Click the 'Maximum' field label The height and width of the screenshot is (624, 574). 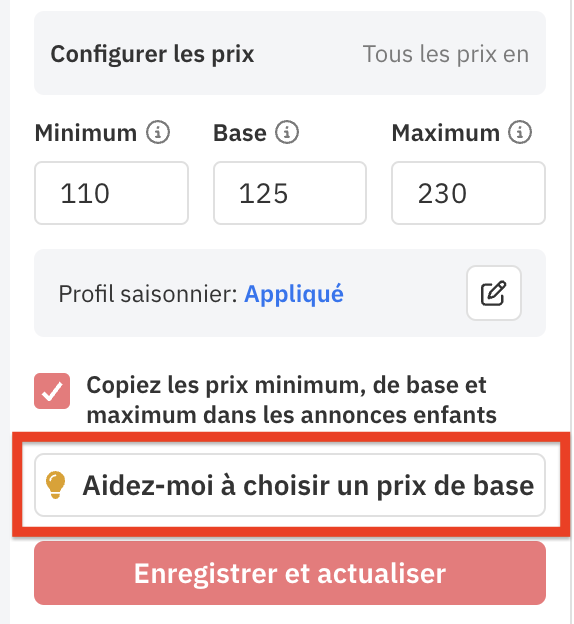(x=445, y=133)
